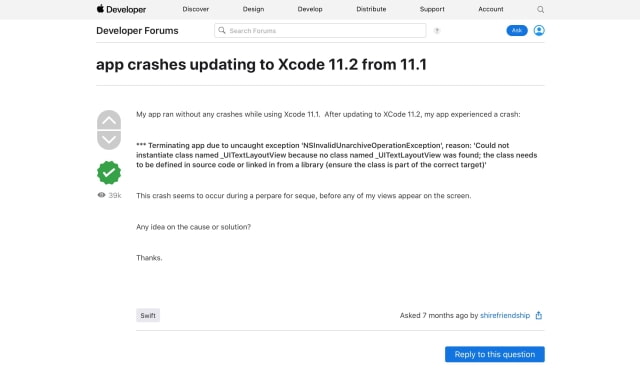Open the global search magnifier icon
The height and width of the screenshot is (376, 640).
pyautogui.click(x=540, y=9)
